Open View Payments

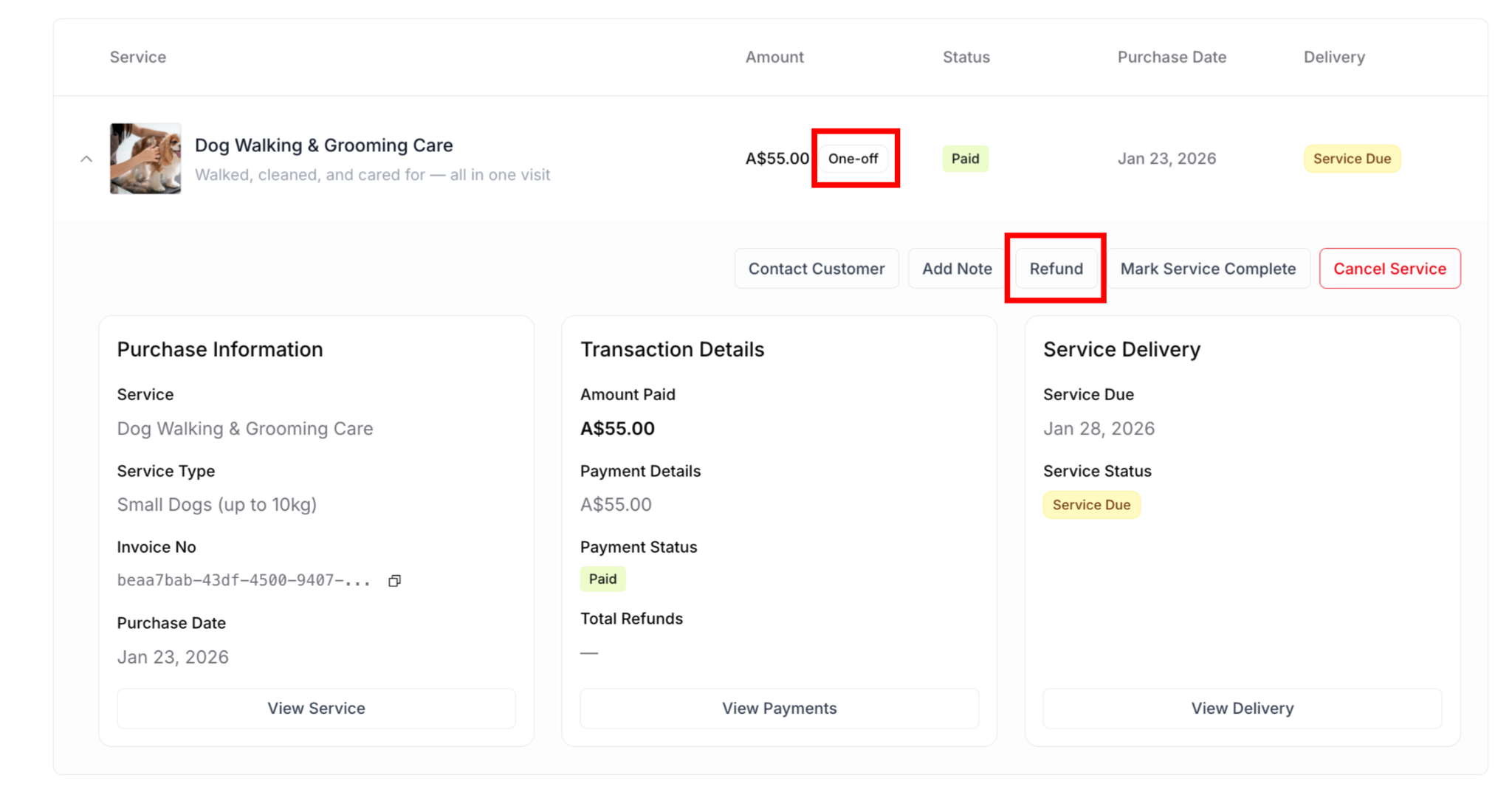click(x=779, y=709)
